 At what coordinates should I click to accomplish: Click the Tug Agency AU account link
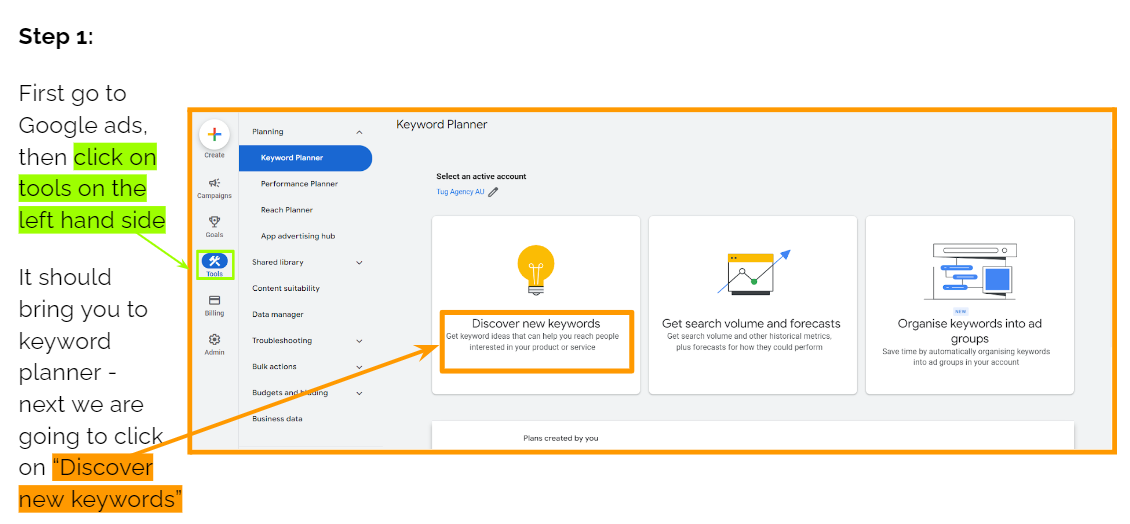point(460,192)
